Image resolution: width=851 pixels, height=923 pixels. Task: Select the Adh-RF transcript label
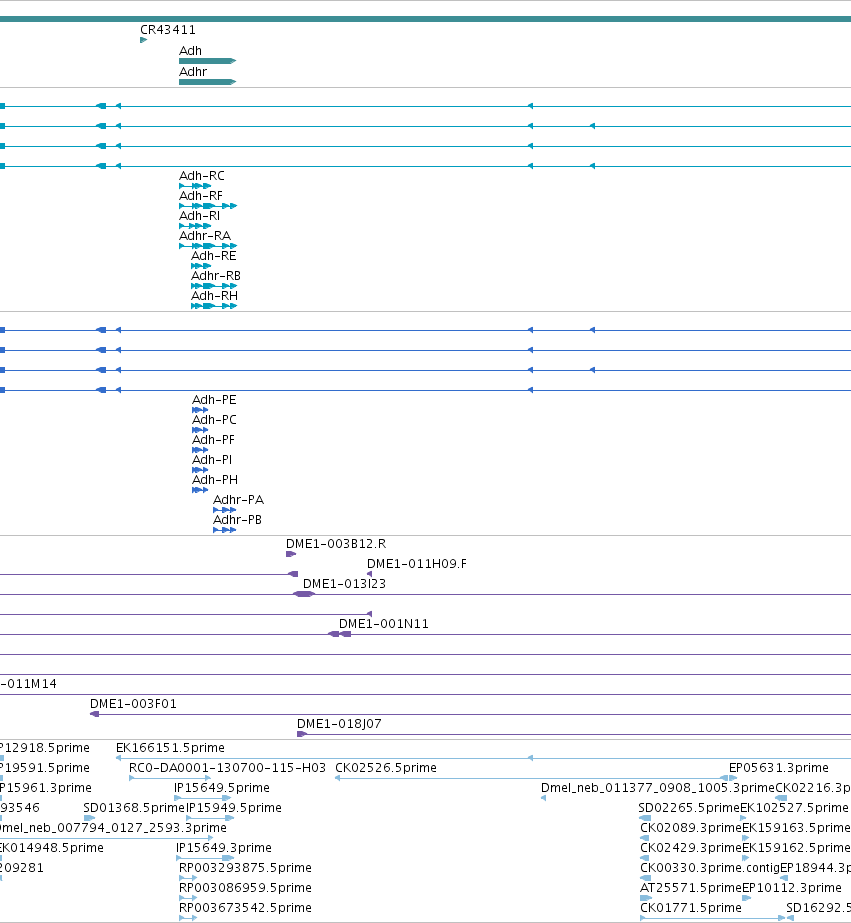[x=201, y=195]
